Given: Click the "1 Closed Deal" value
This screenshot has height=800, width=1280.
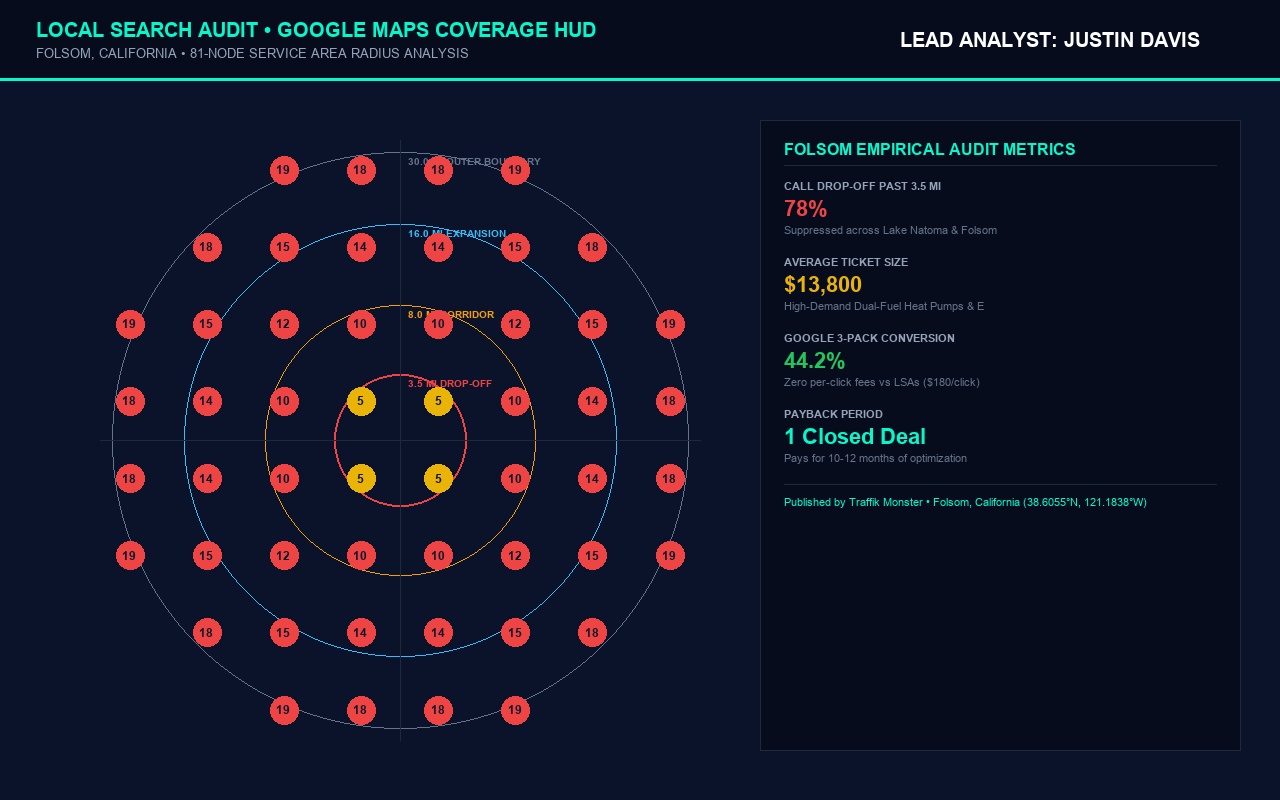Looking at the screenshot, I should tap(855, 437).
